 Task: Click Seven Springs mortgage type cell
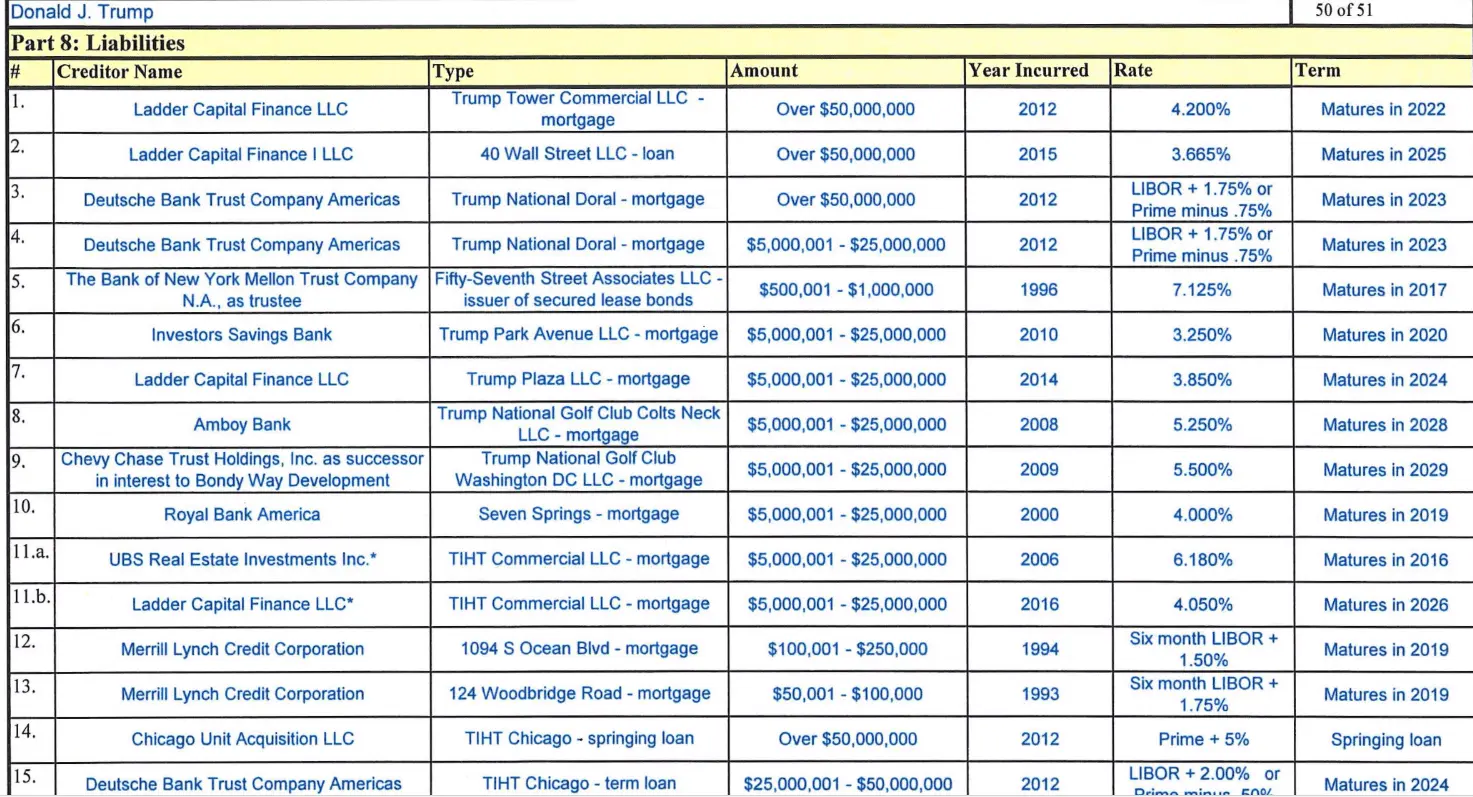pyautogui.click(x=578, y=515)
